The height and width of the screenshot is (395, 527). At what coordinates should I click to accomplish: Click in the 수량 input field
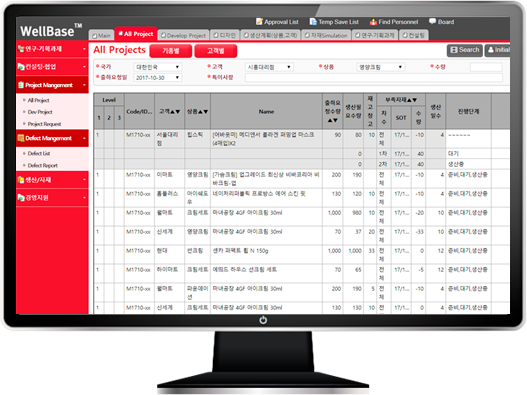point(486,67)
